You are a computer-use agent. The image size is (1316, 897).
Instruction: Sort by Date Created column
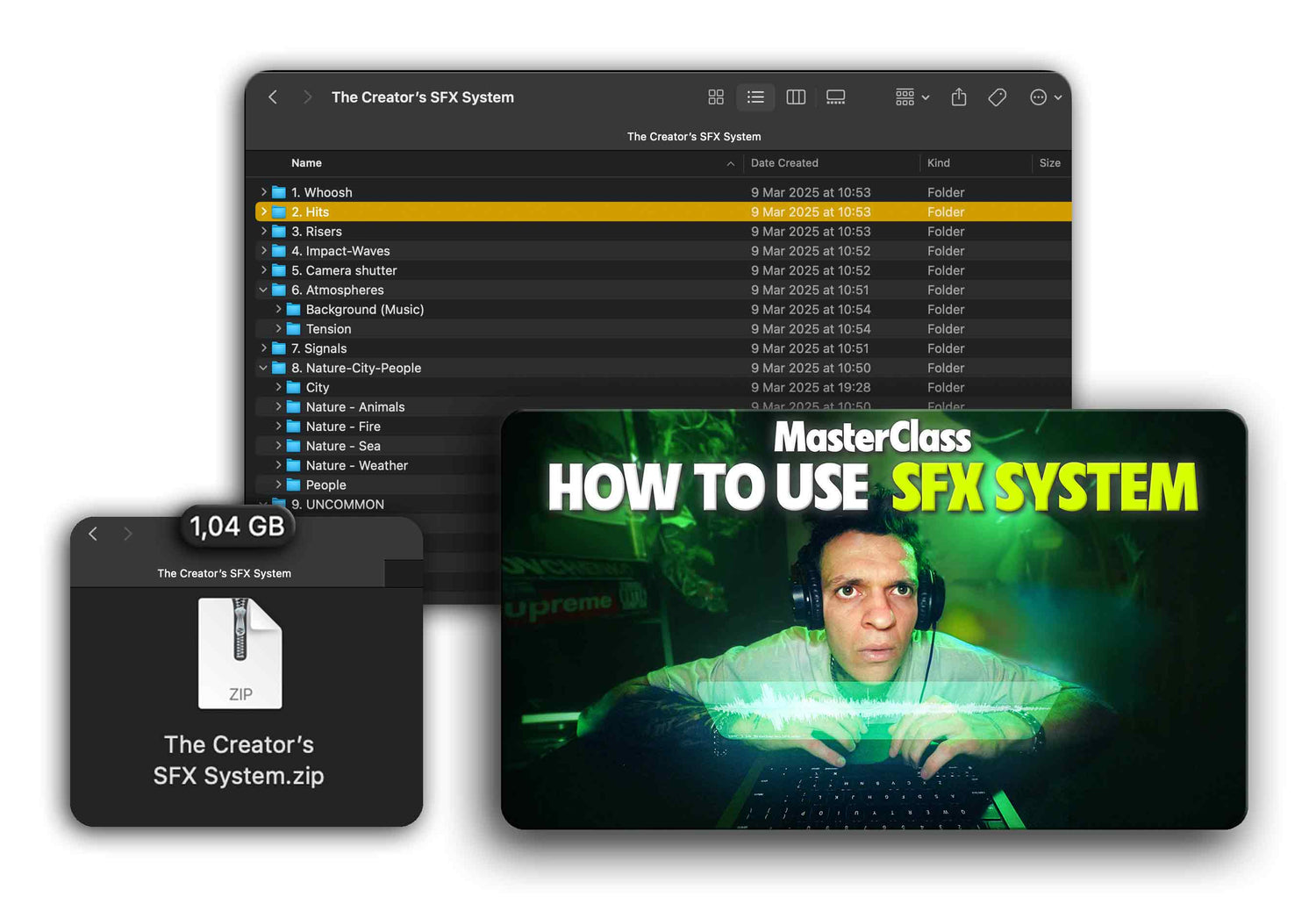[x=784, y=163]
